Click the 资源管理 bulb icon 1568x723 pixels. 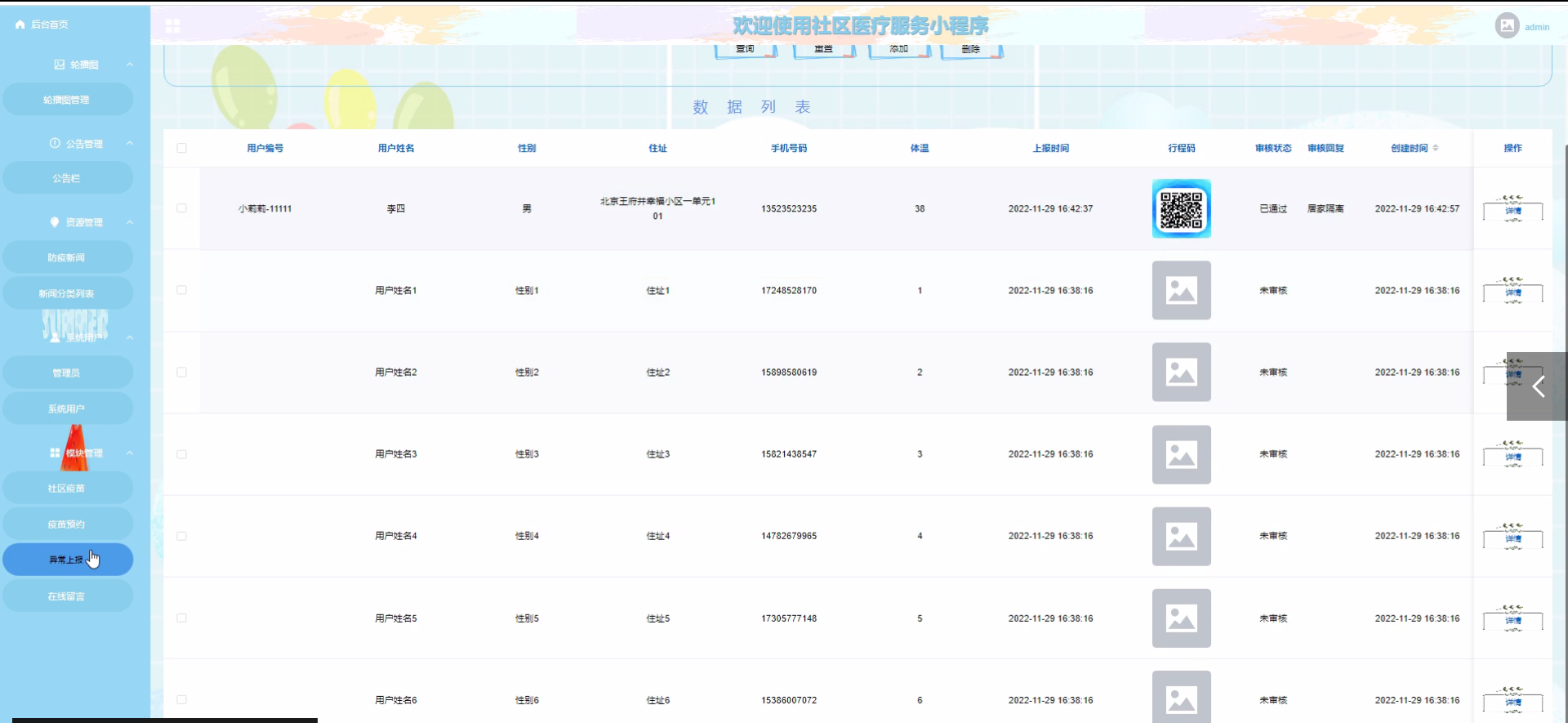[55, 222]
